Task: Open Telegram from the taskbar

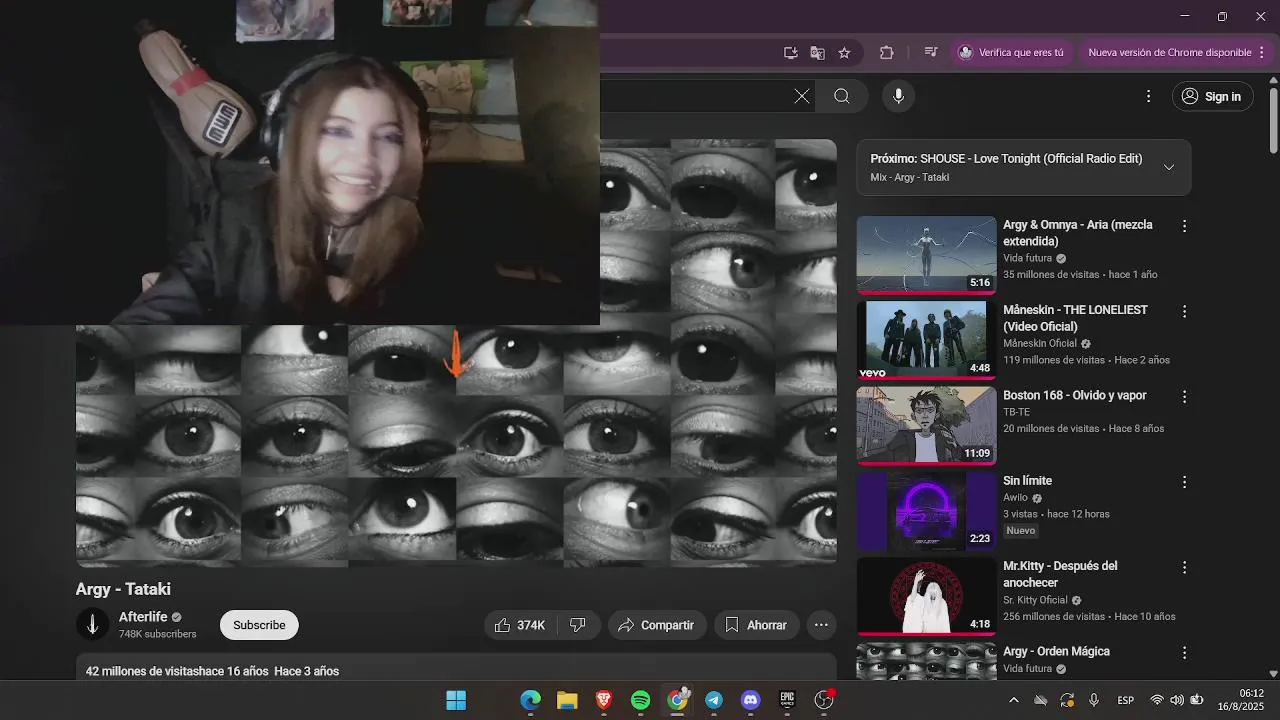Action: 714,700
